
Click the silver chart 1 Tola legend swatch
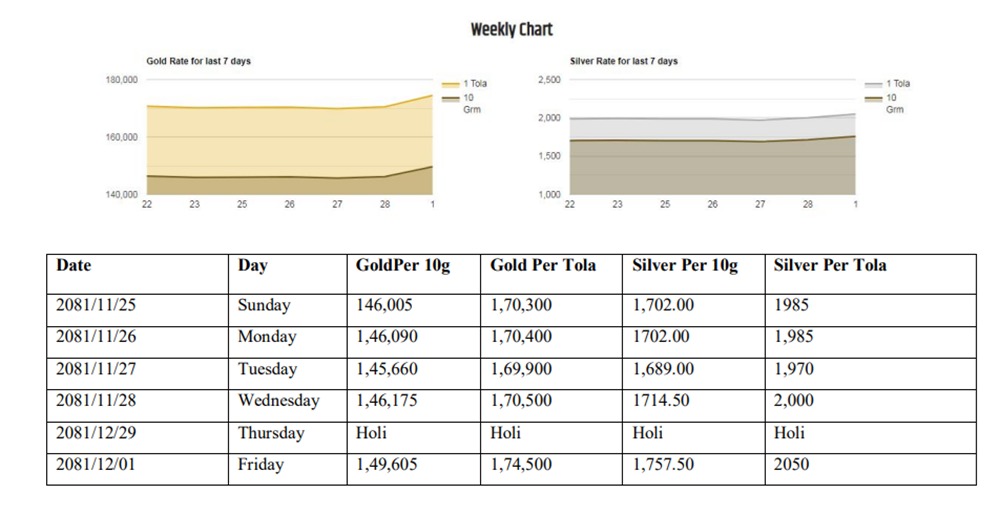click(872, 84)
